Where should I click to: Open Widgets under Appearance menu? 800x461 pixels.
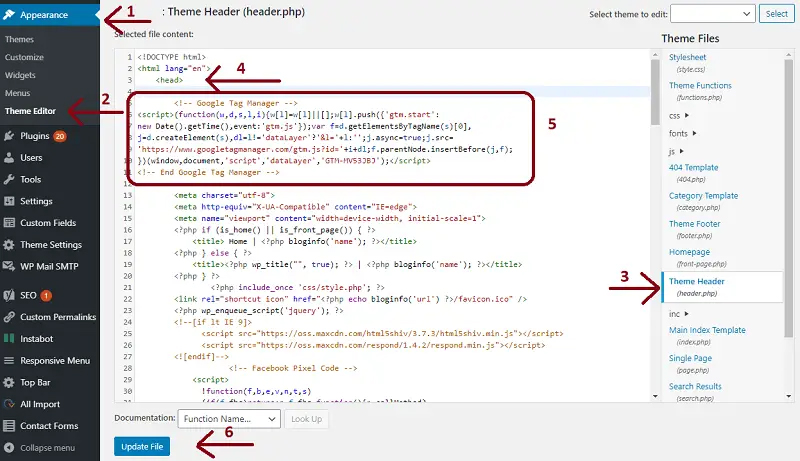click(x=20, y=75)
